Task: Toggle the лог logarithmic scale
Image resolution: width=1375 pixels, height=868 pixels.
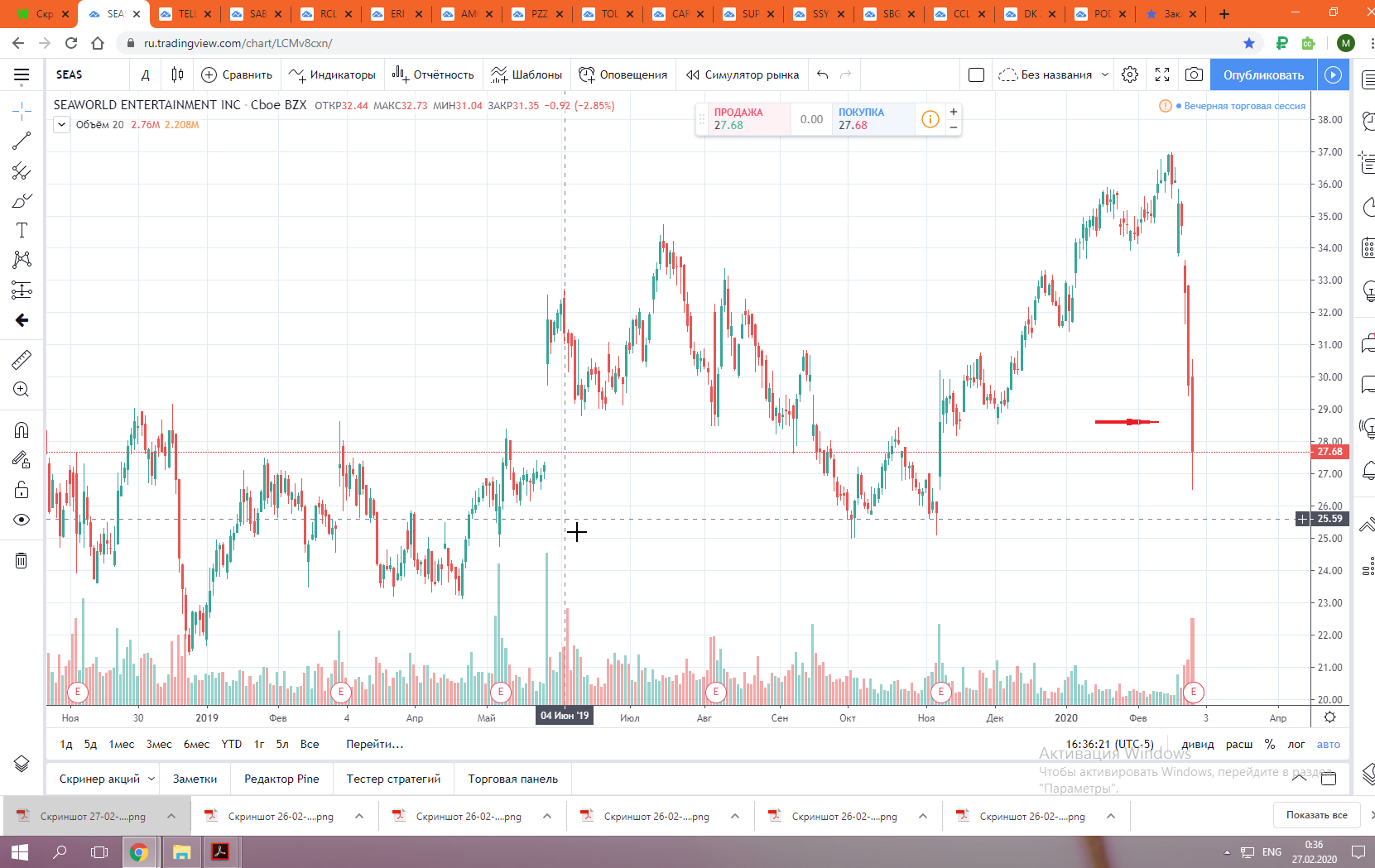Action: 1296,744
